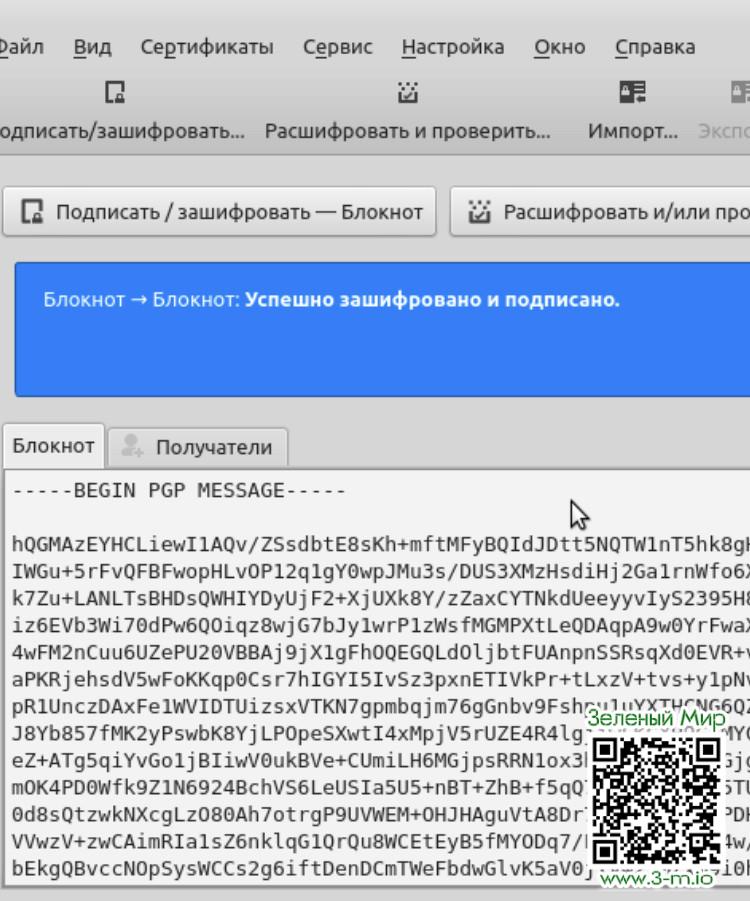Click the Import certificates toolbar icon
Image resolution: width=750 pixels, height=901 pixels.
[x=632, y=94]
